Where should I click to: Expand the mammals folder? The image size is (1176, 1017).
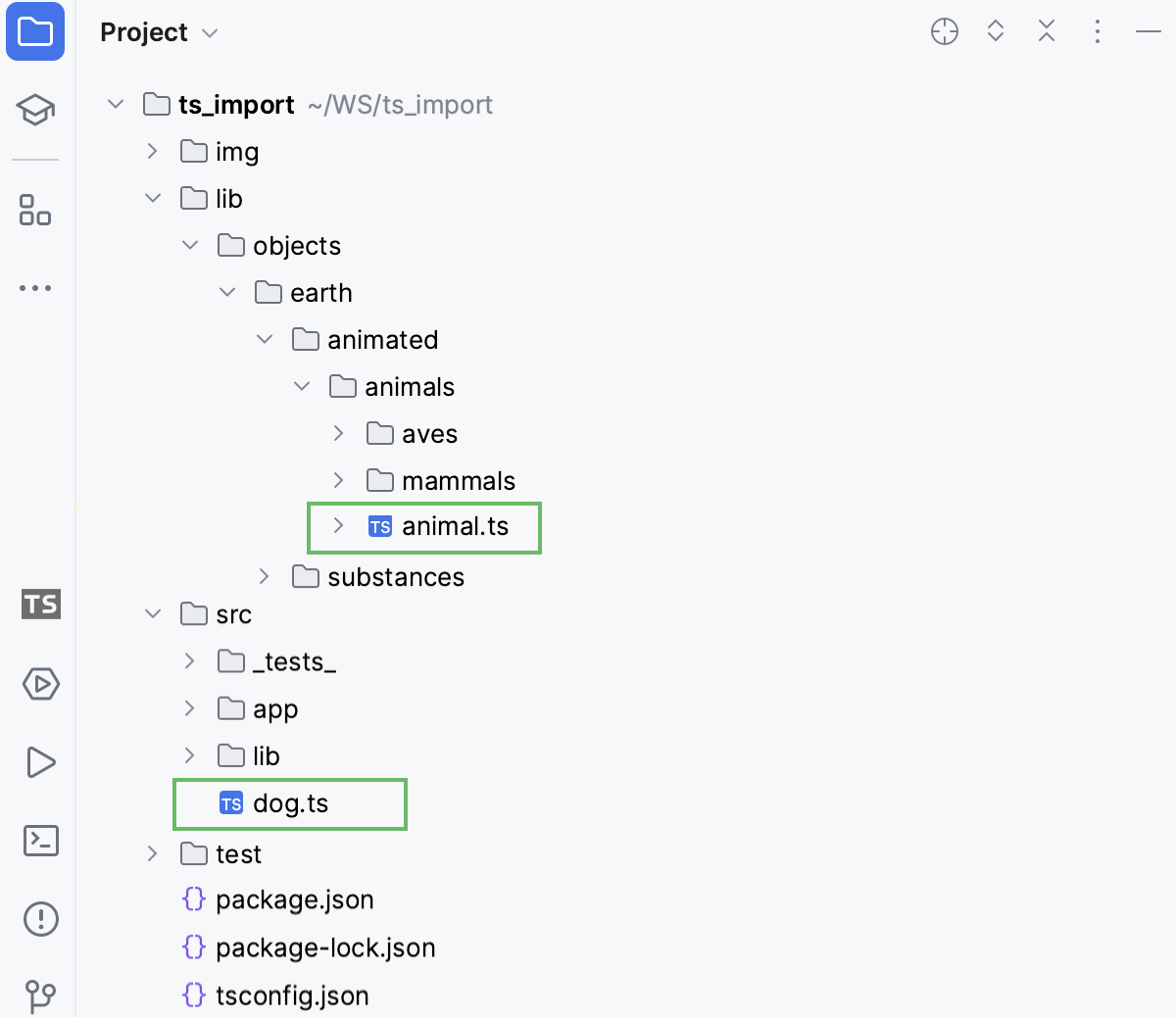point(338,480)
